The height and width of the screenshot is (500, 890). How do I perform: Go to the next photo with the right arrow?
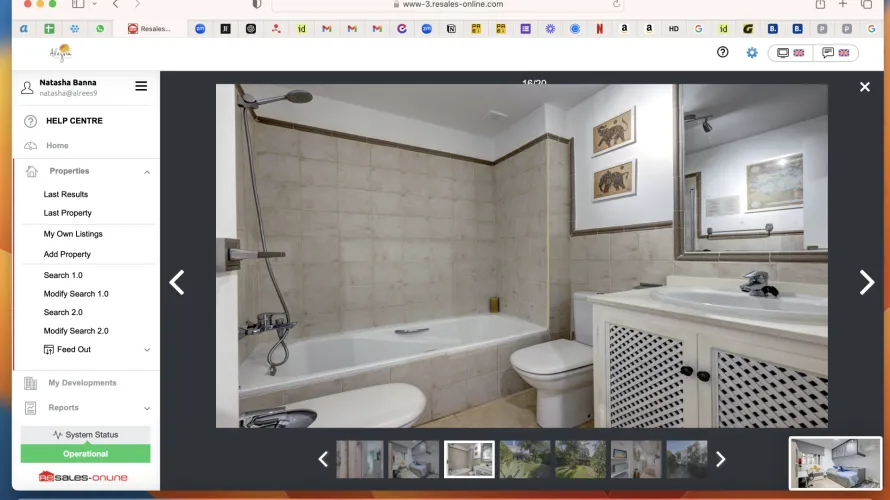866,283
